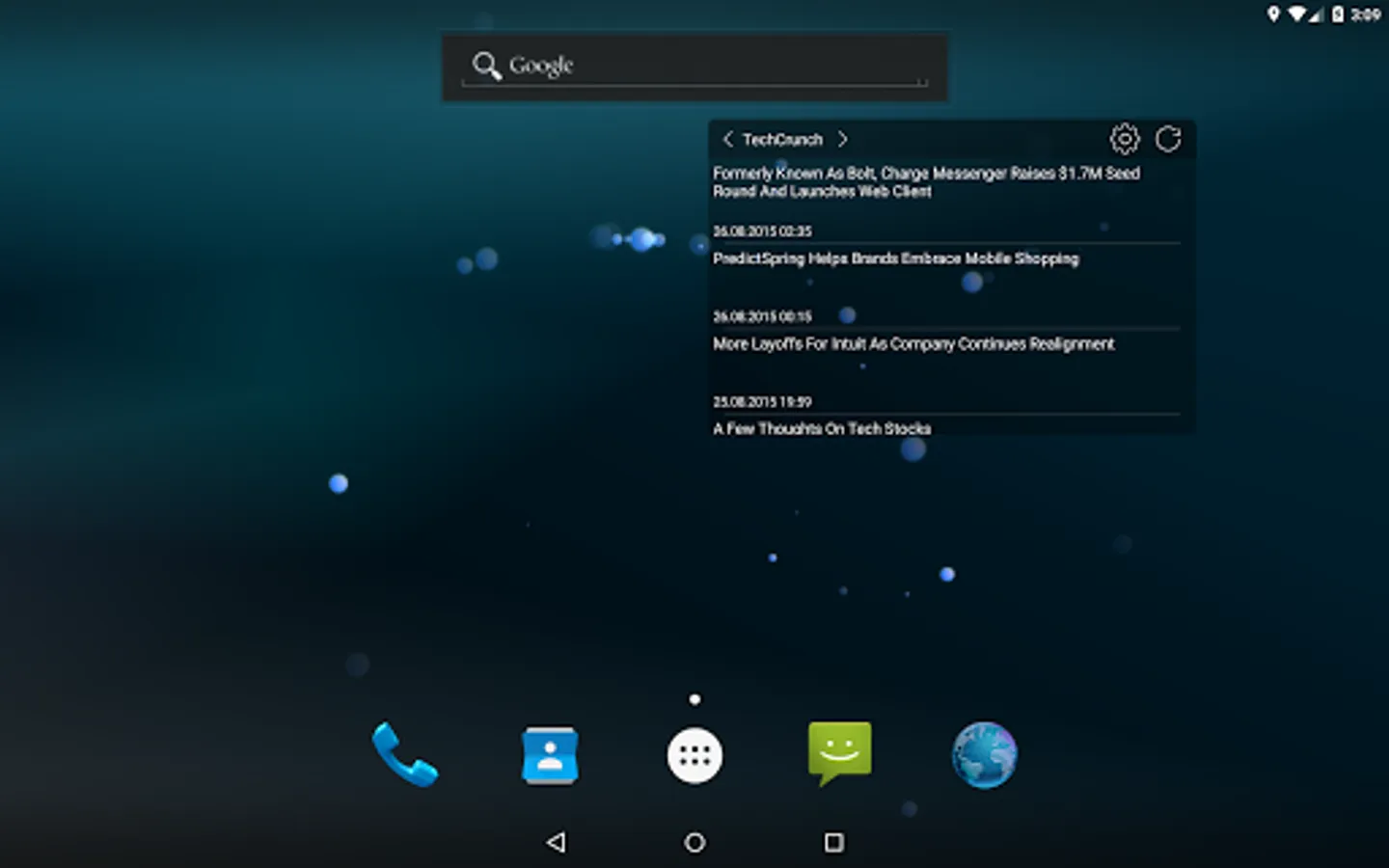Viewport: 1389px width, 868px height.
Task: Open Charge Messenger seed round article
Action: tap(926, 182)
